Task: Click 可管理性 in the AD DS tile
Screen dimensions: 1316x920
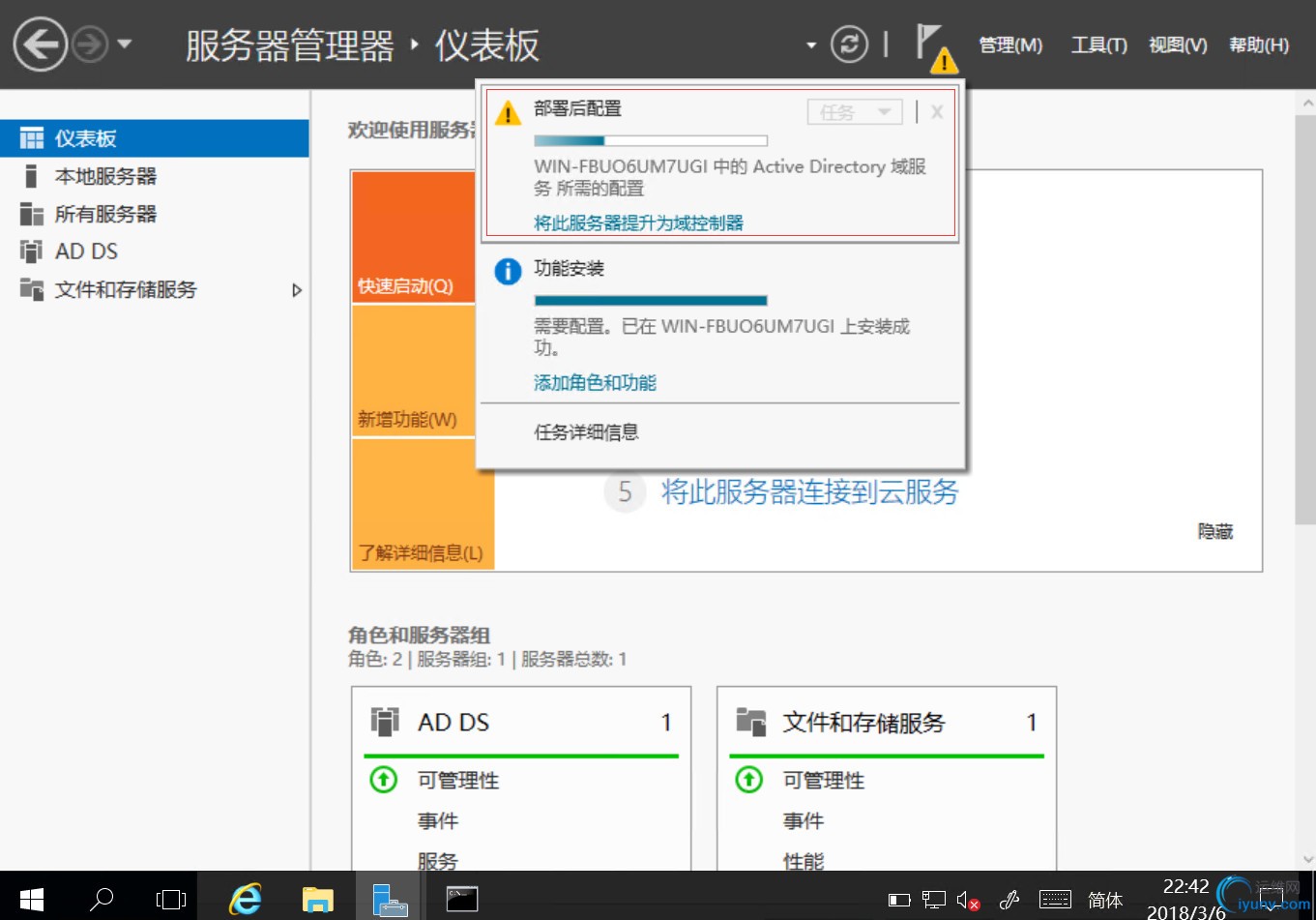Action: coord(458,781)
